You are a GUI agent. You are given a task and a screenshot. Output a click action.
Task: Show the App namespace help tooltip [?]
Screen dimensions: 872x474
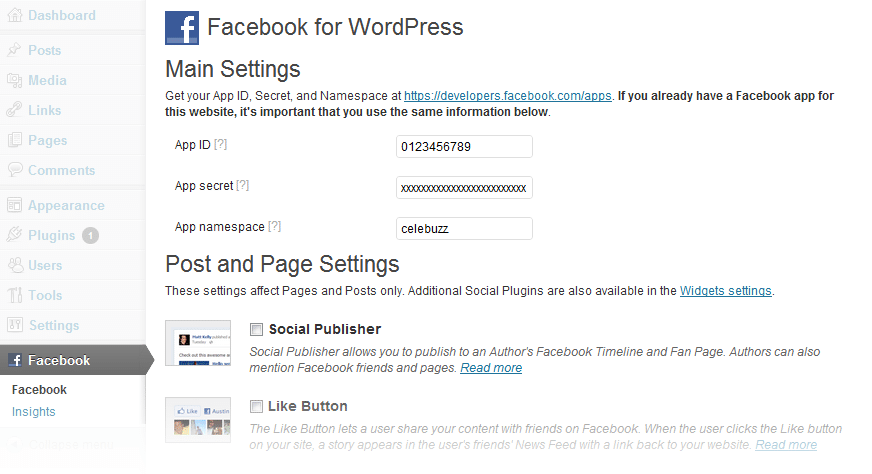click(x=275, y=227)
